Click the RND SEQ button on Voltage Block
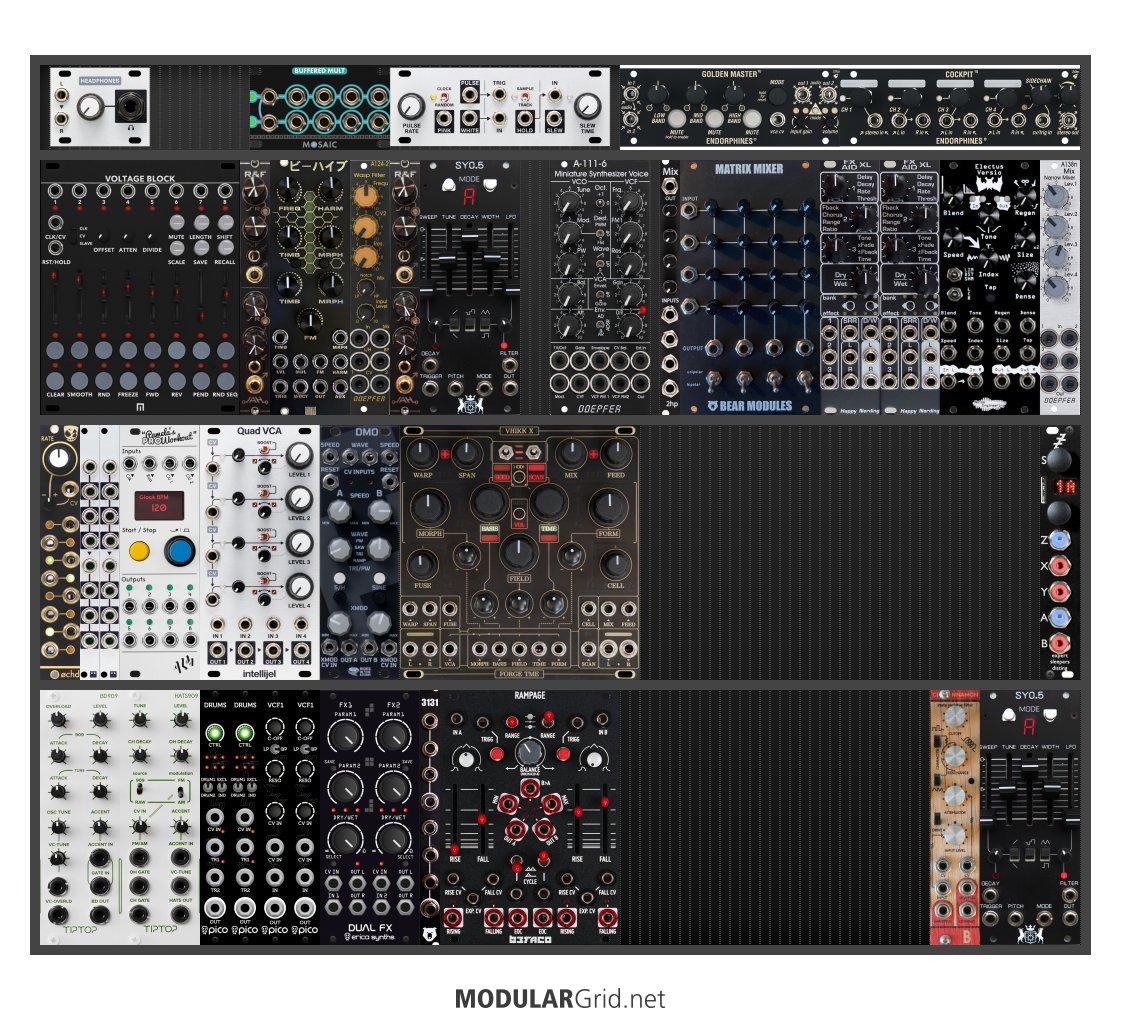This screenshot has height=1020, width=1121. click(x=225, y=380)
